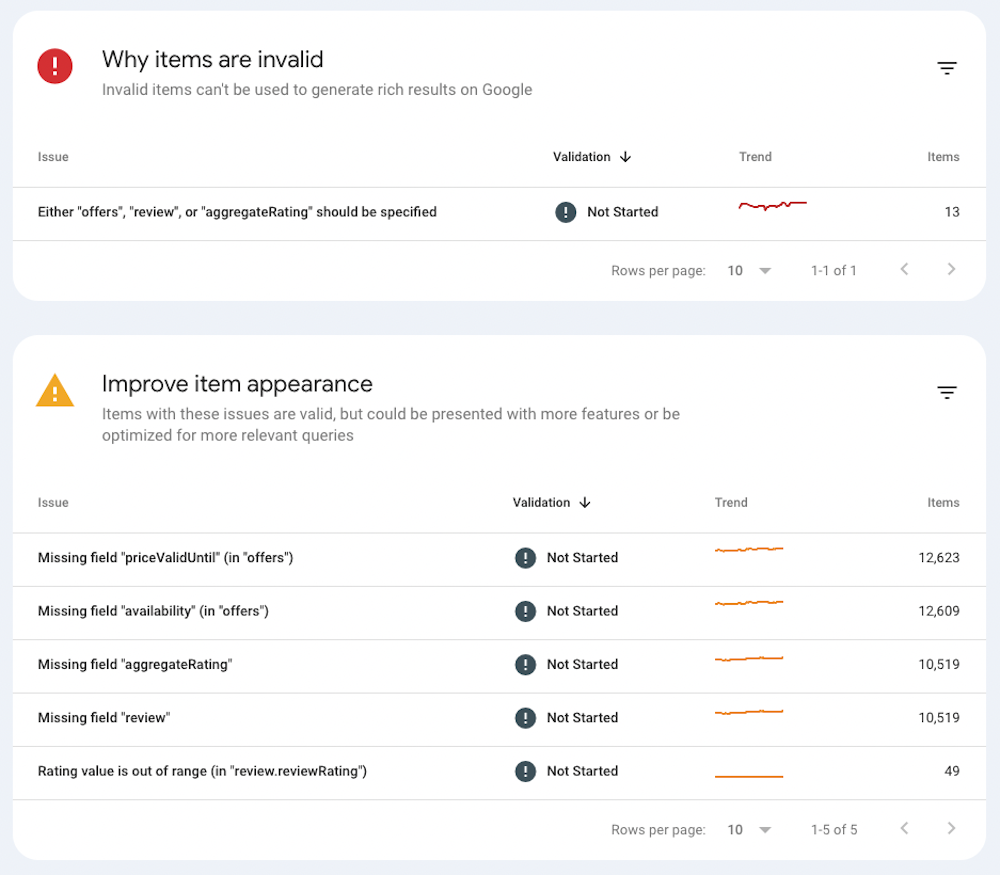Open the filter icon on 'Improve item appearance' card

click(947, 392)
